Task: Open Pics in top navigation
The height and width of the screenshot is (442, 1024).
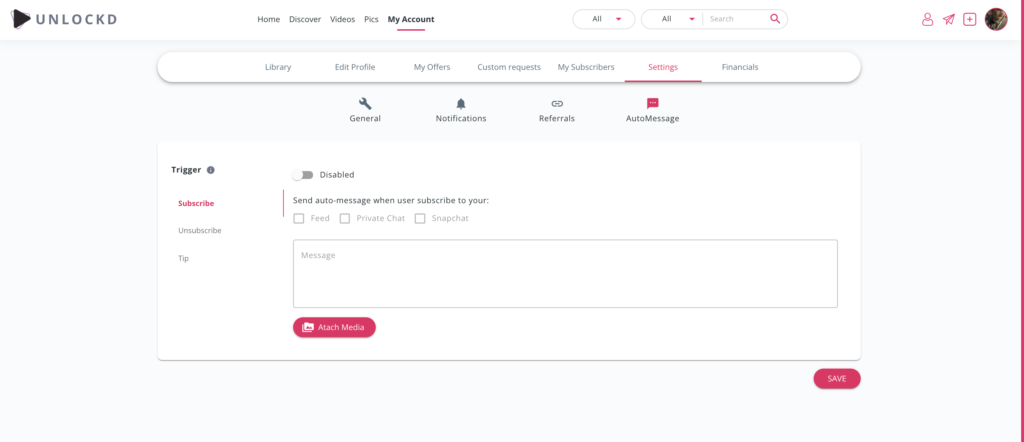Action: tap(371, 19)
